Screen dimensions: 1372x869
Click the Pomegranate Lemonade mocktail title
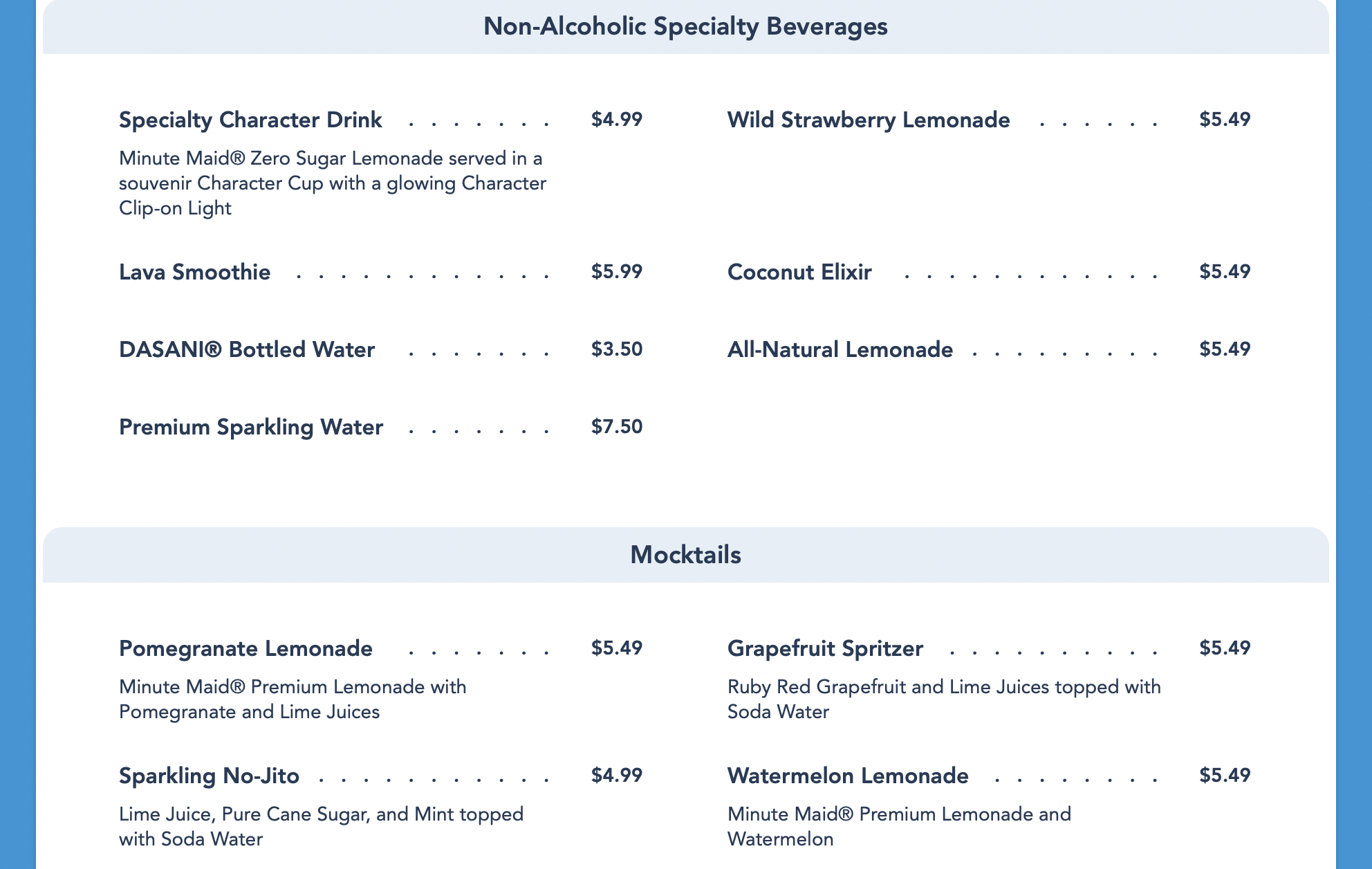tap(245, 648)
